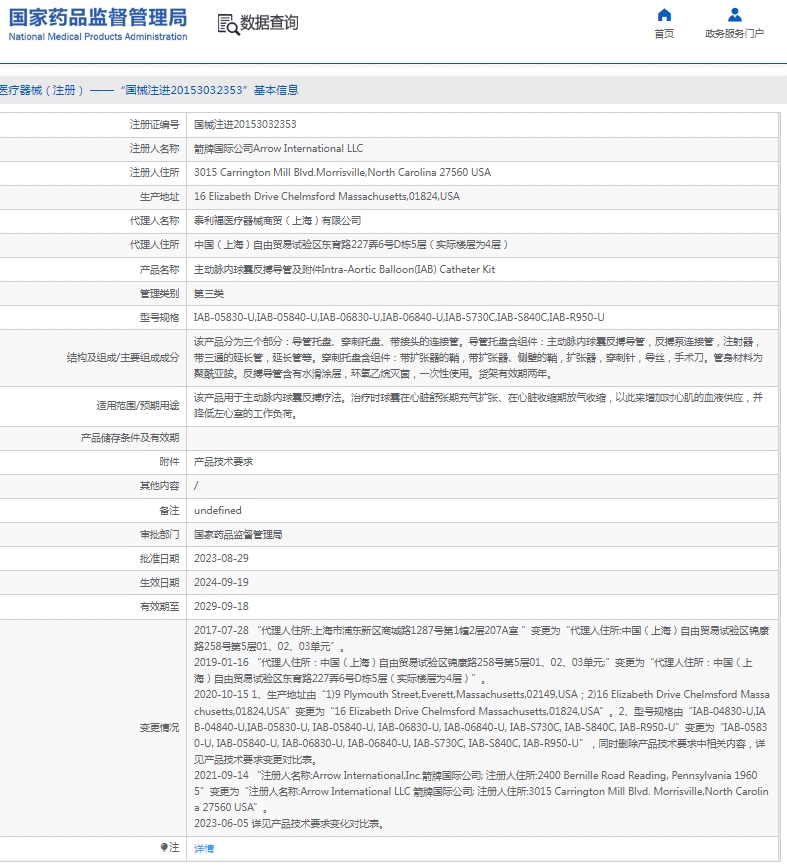Click the 批准日期 row label
The image size is (787, 868).
159,559
